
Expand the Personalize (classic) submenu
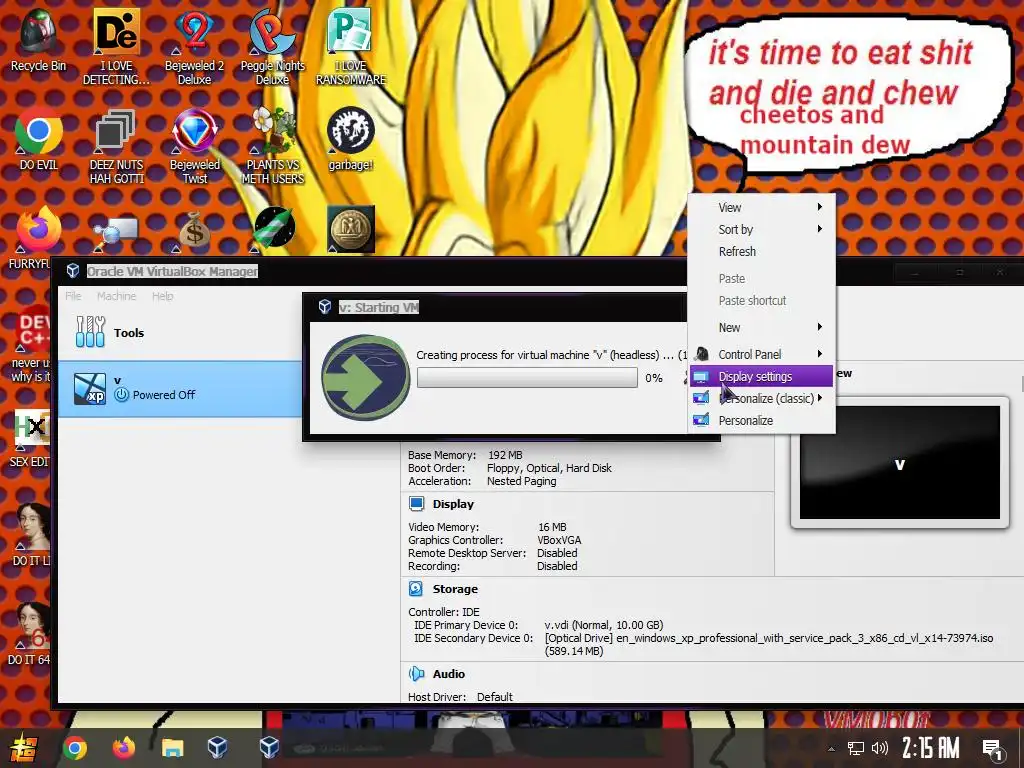(x=762, y=398)
